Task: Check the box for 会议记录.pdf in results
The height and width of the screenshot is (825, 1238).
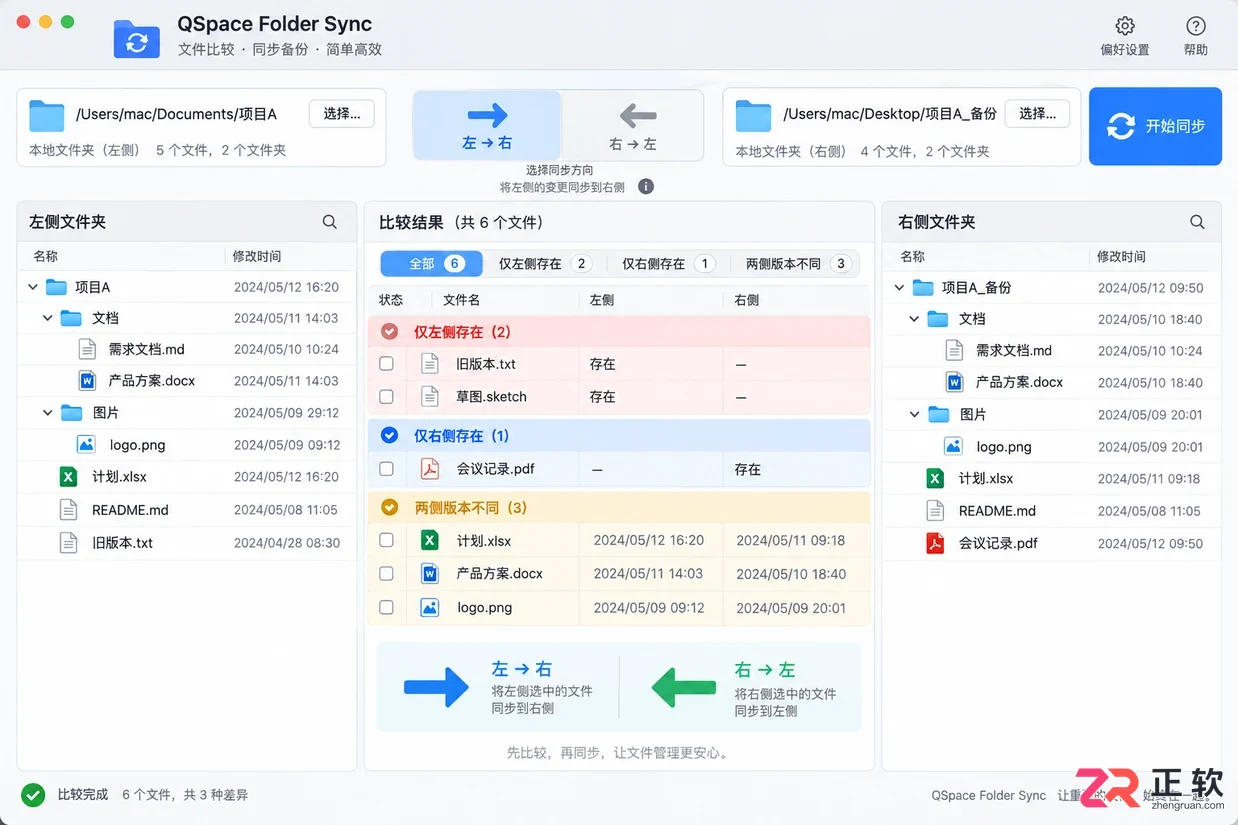Action: 386,468
